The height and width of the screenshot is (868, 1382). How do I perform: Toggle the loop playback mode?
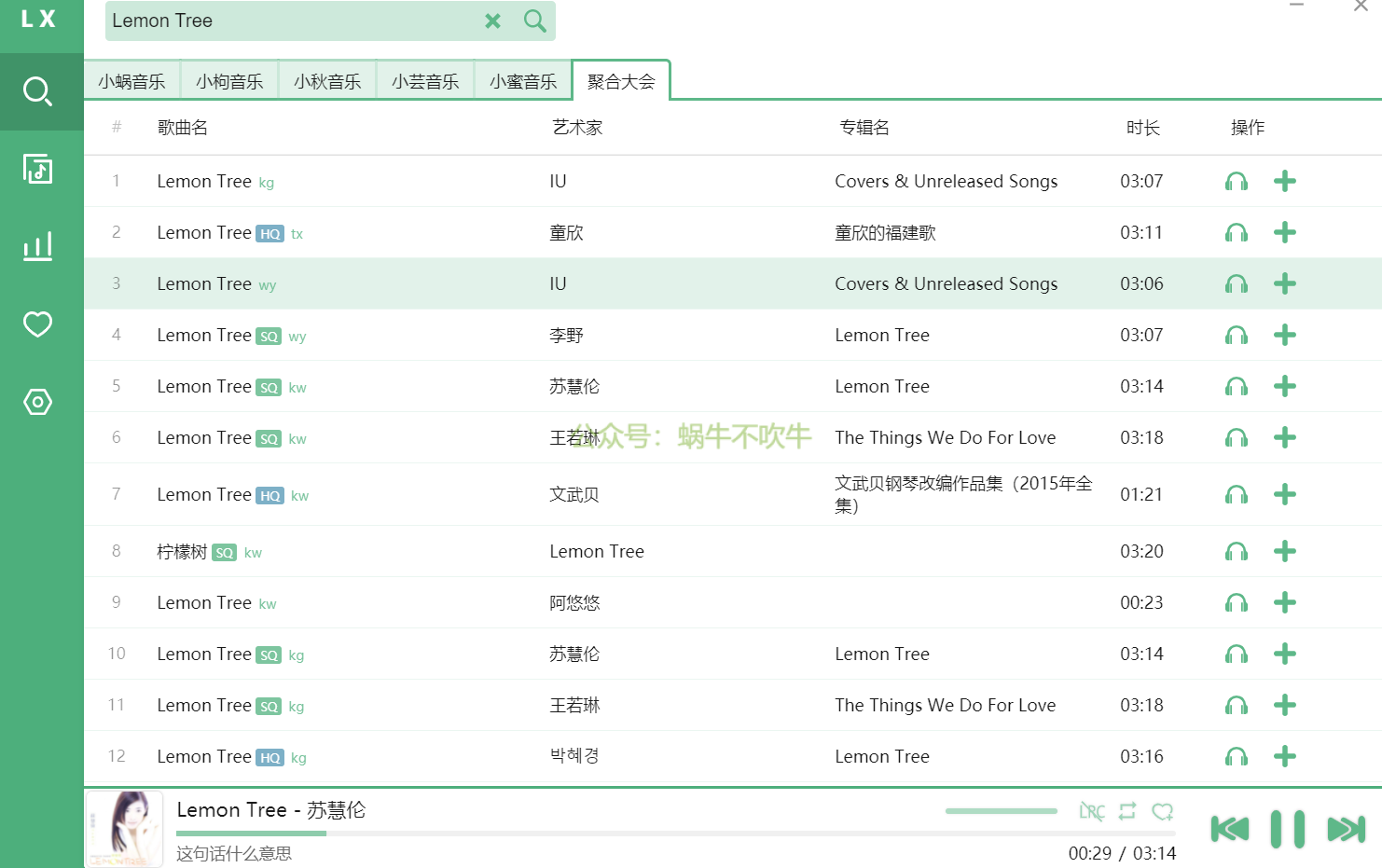(x=1127, y=811)
